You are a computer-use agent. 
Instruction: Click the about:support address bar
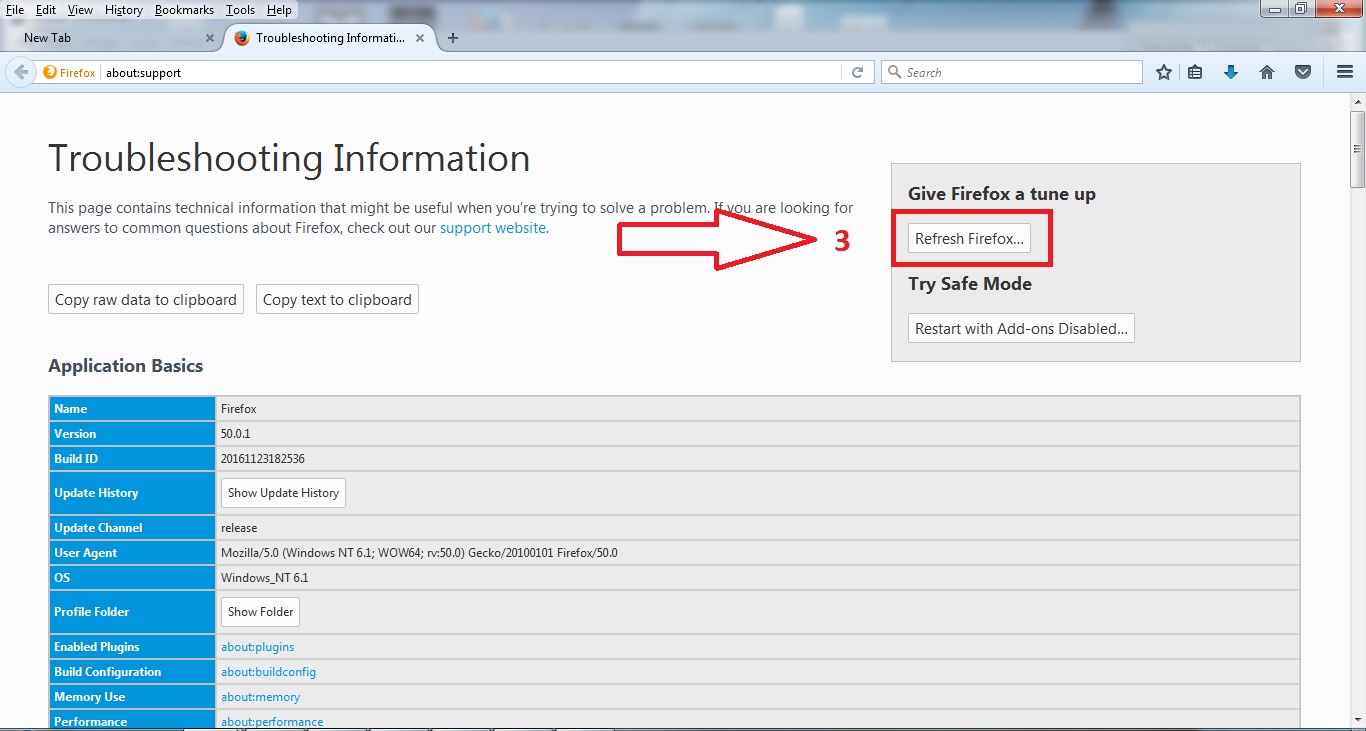click(470, 73)
